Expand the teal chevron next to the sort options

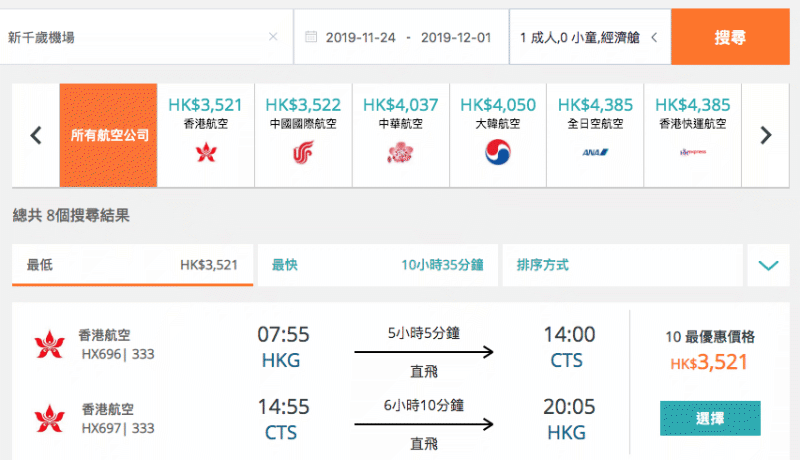768,265
